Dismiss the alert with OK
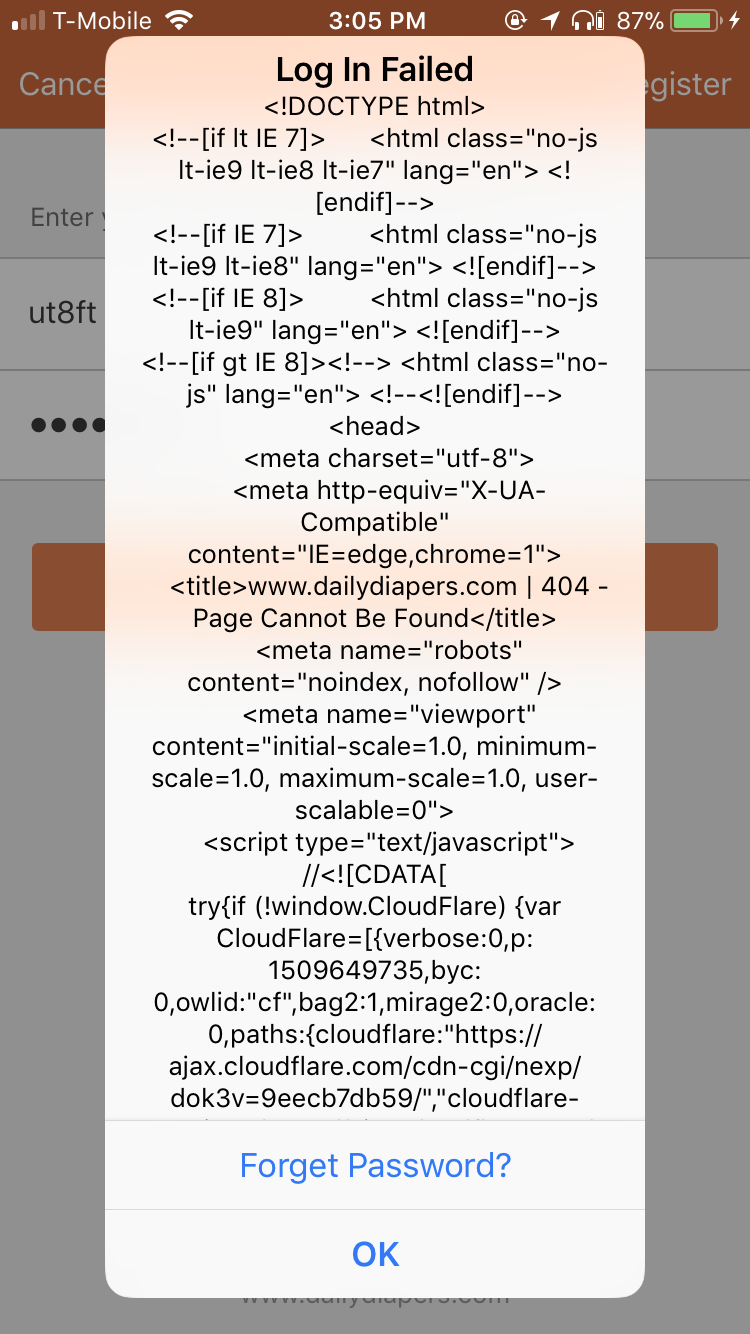 (x=375, y=1254)
